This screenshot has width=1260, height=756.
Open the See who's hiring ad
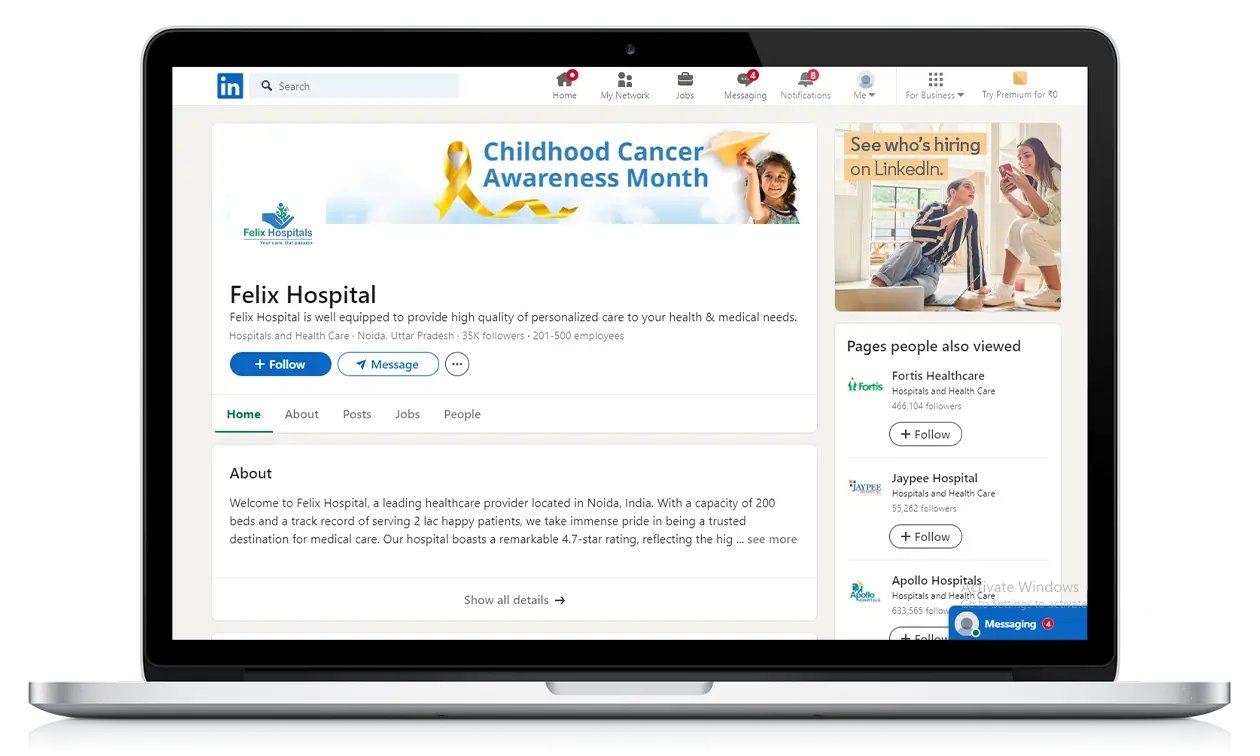(947, 217)
